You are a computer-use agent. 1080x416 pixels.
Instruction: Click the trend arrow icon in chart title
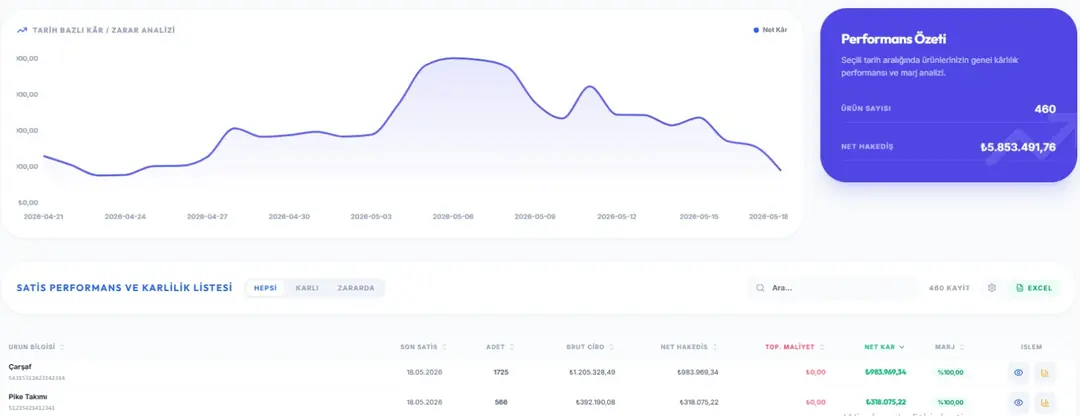22,30
